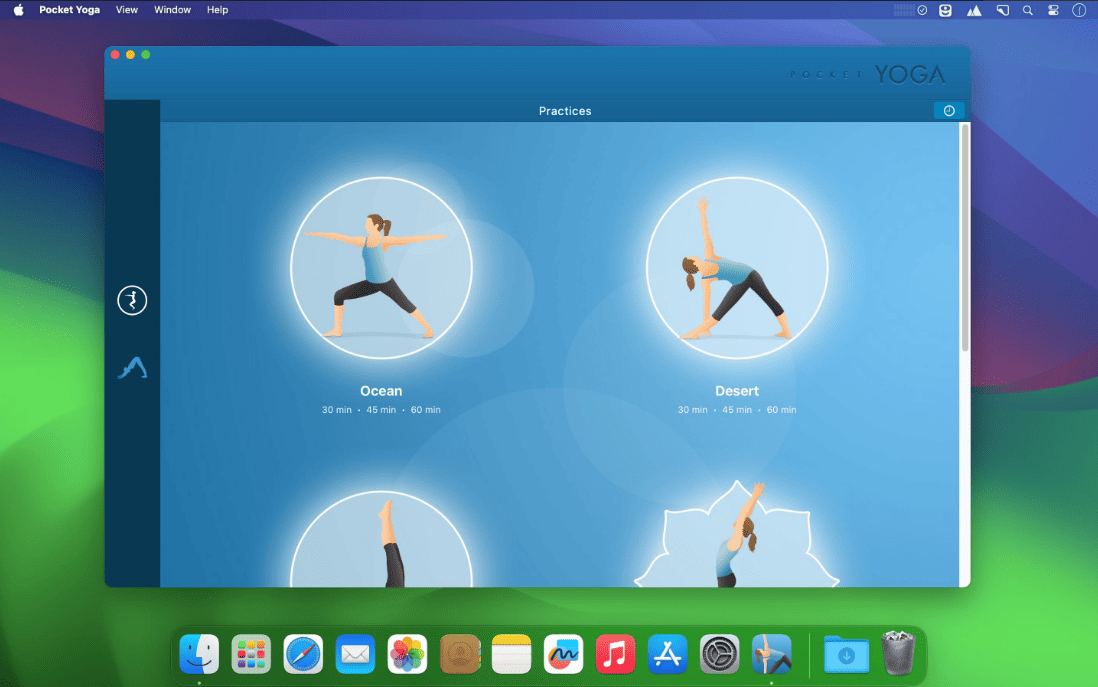This screenshot has width=1098, height=687.
Task: Open the brown Contacts-style Dock app
Action: pyautogui.click(x=459, y=654)
